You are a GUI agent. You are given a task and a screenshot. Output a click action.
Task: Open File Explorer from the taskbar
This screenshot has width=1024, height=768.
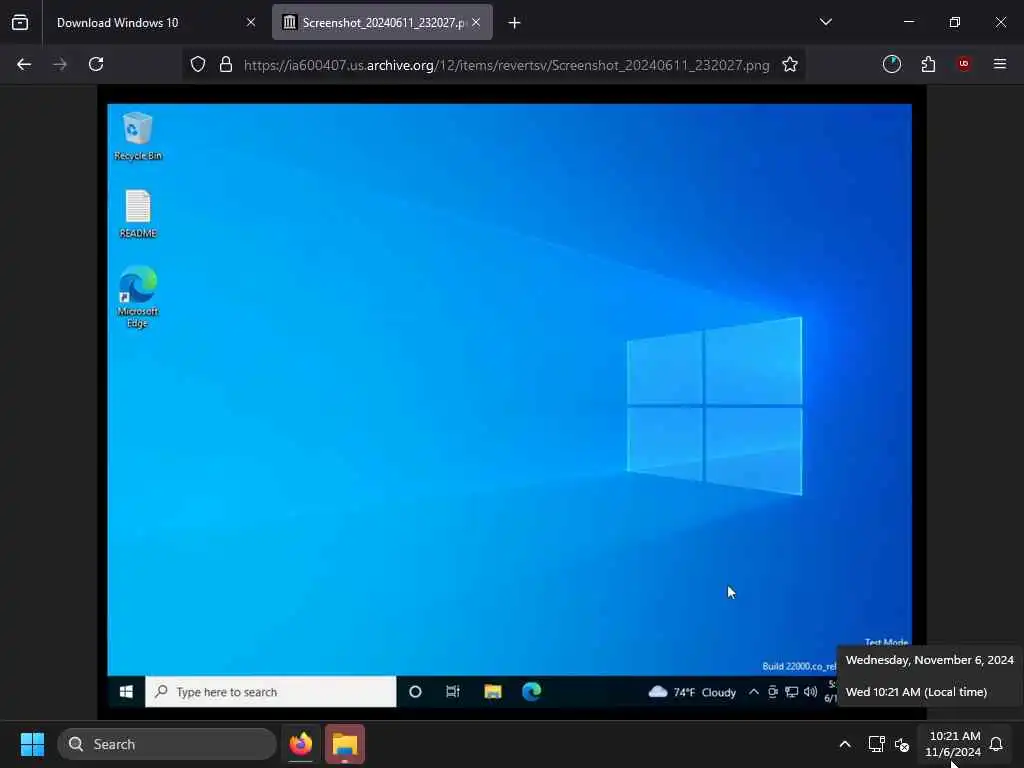(345, 744)
